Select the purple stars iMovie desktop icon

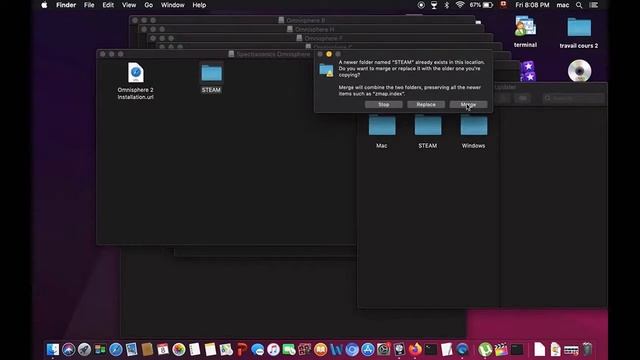(528, 71)
